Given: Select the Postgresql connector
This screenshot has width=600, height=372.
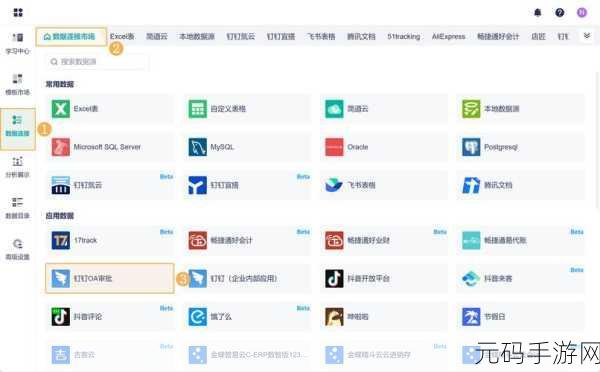Looking at the screenshot, I should [x=520, y=147].
